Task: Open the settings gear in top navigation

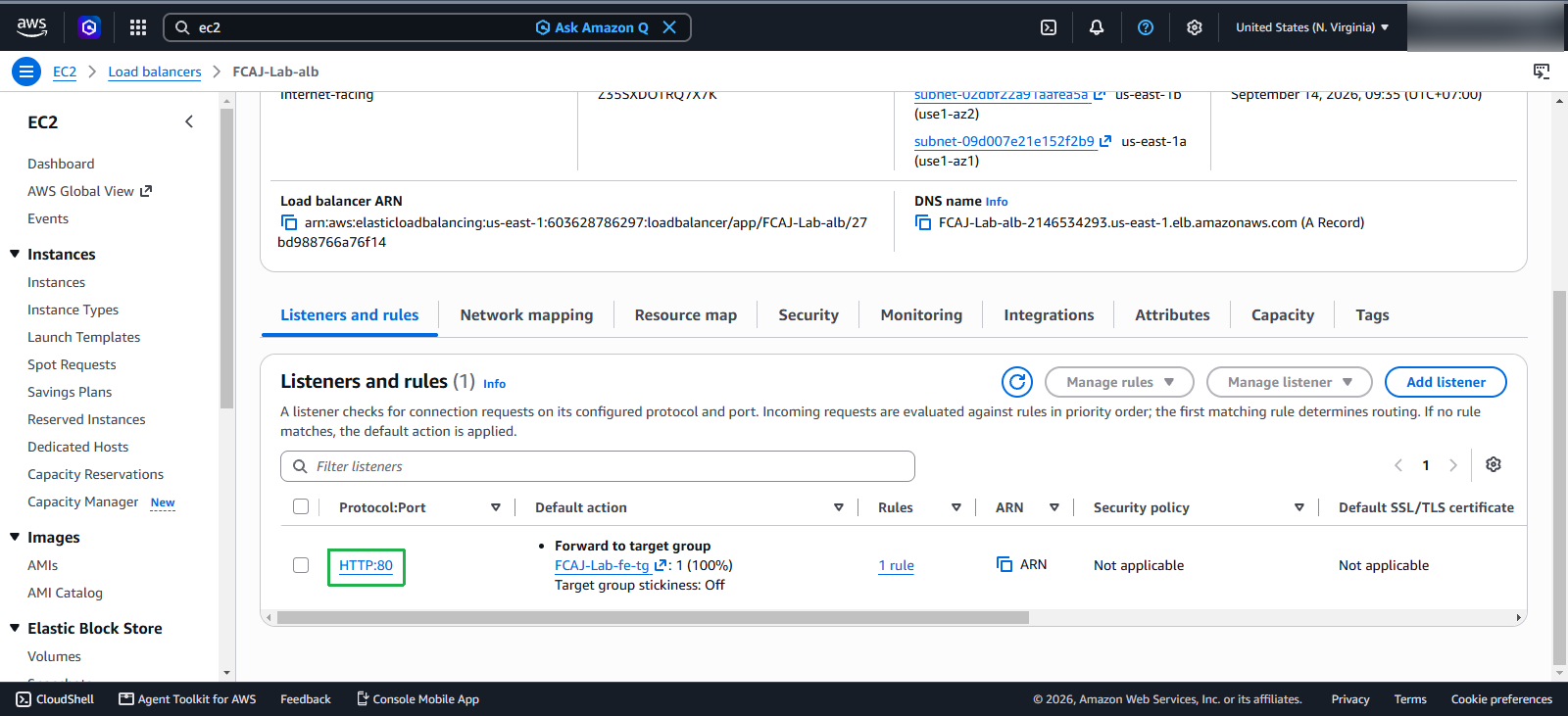Action: coord(1195,27)
